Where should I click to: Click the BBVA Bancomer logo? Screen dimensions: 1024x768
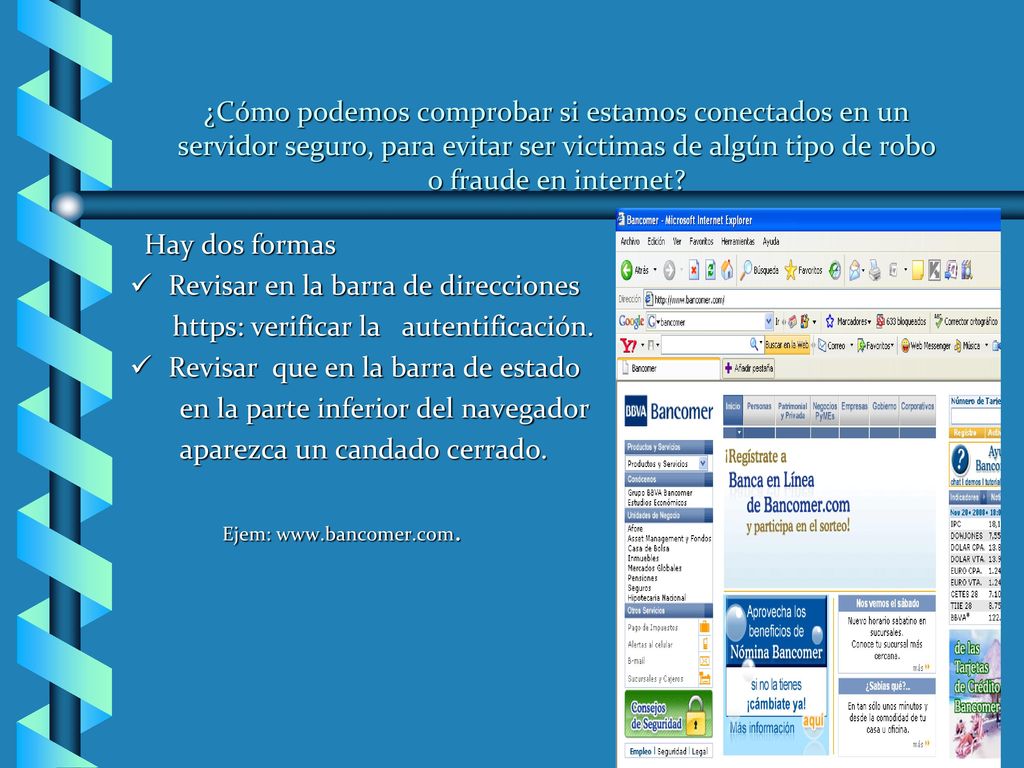coord(668,411)
